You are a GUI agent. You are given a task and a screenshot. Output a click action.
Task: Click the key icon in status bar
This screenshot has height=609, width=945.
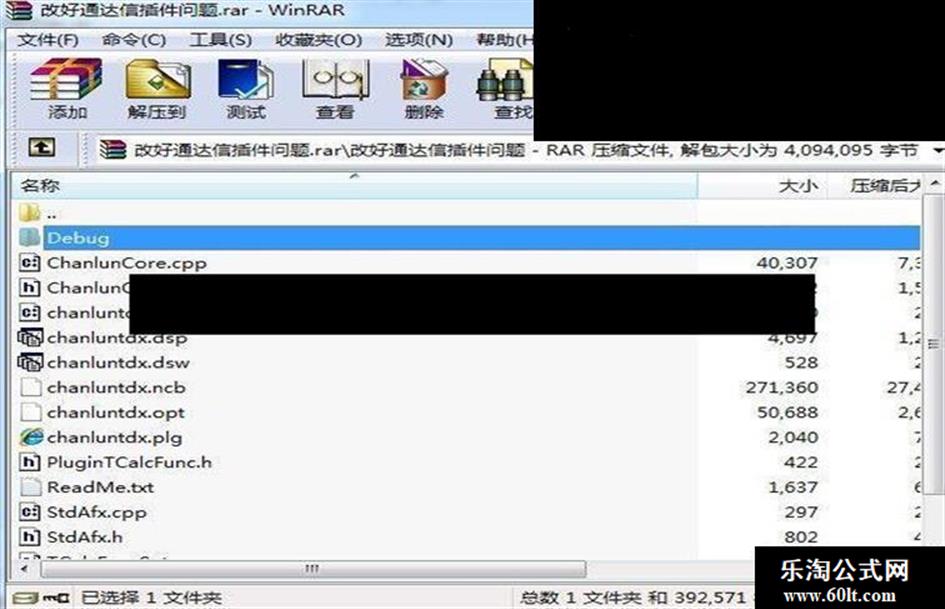tap(56, 598)
